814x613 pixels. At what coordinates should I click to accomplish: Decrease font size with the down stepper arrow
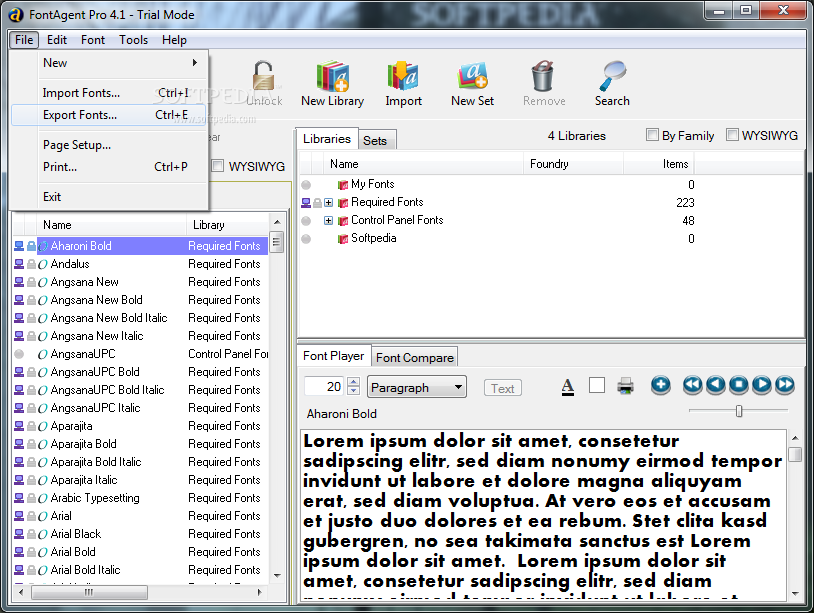point(354,390)
